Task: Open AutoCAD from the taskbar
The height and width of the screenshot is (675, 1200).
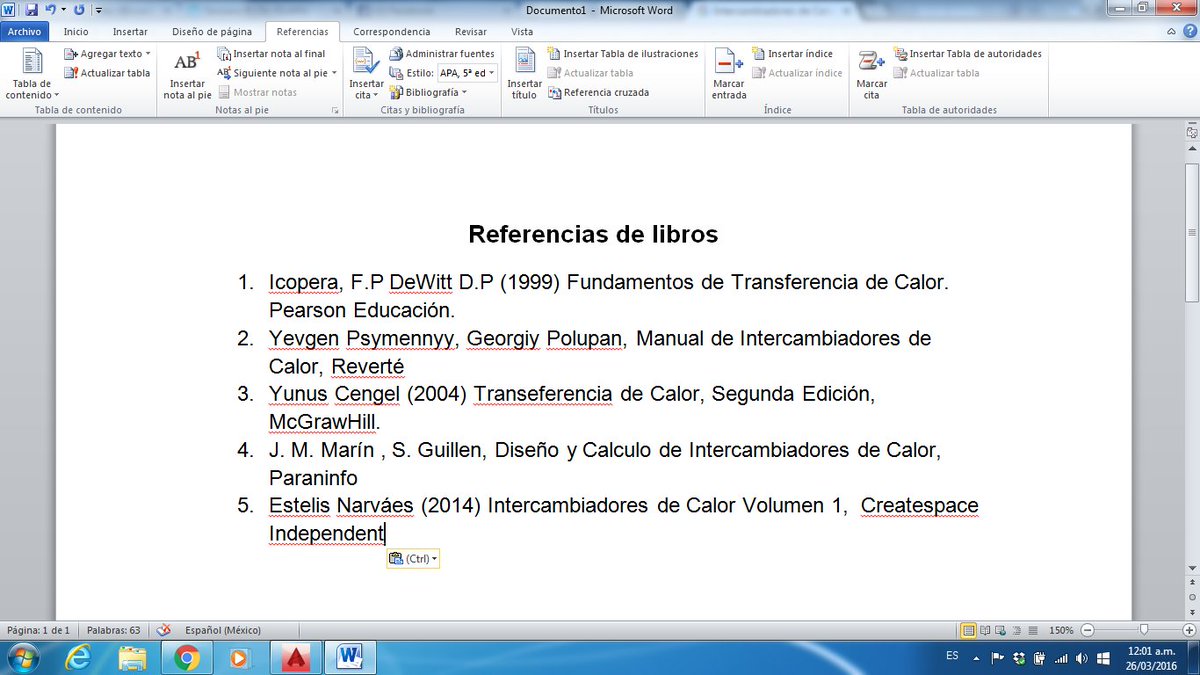Action: (294, 657)
